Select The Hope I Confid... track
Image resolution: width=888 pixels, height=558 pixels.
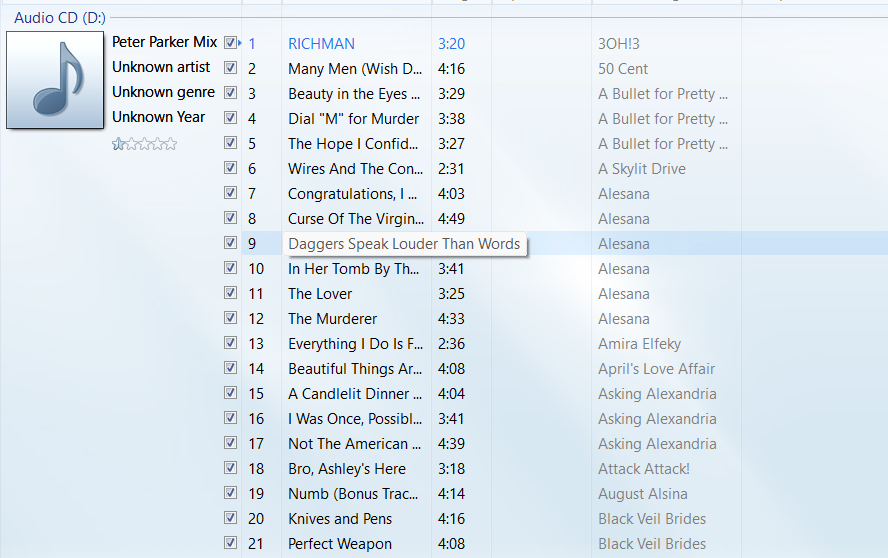pyautogui.click(x=353, y=144)
